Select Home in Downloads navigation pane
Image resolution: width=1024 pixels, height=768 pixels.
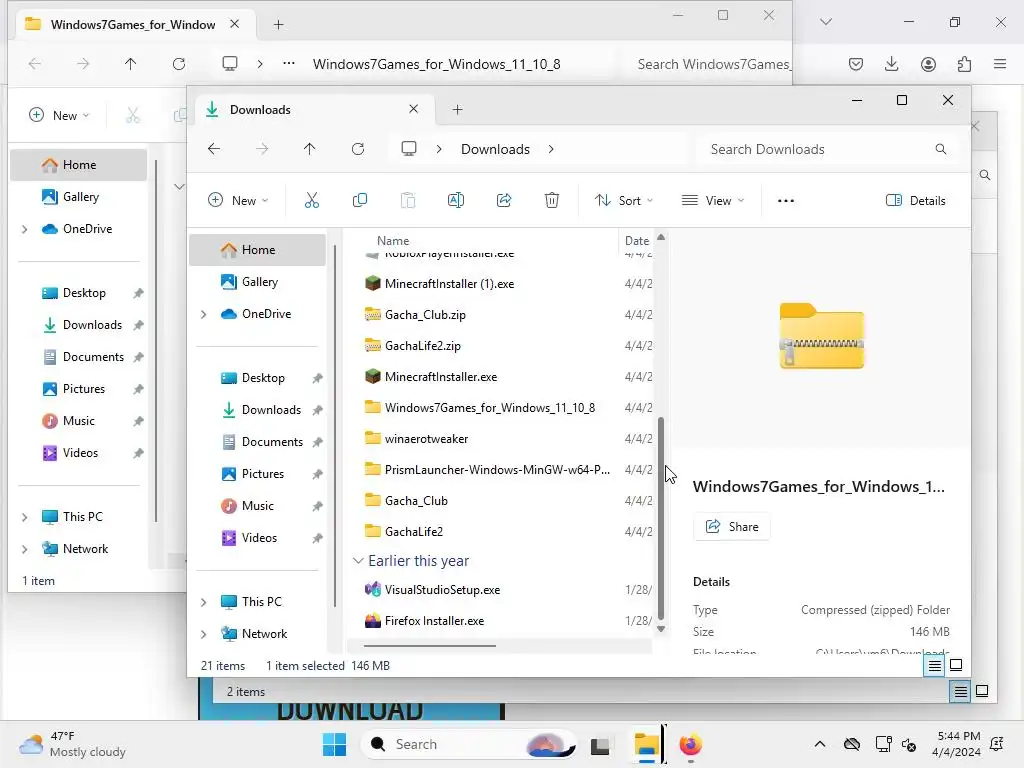coord(257,249)
